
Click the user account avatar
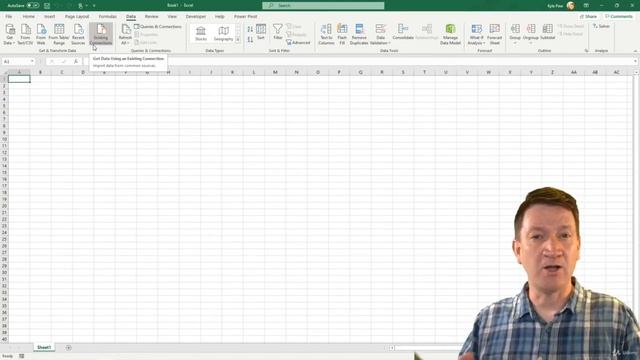571,5
